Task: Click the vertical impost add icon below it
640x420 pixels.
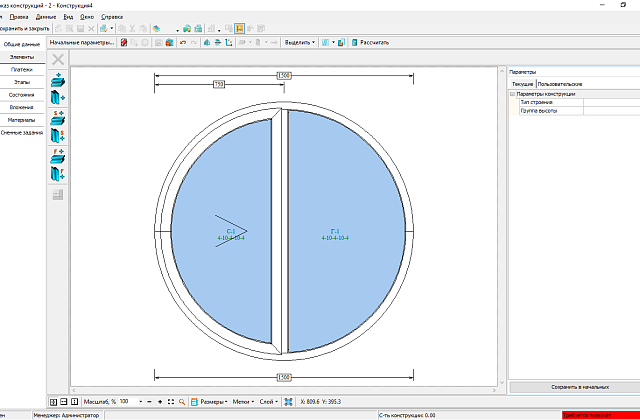Action: click(58, 98)
